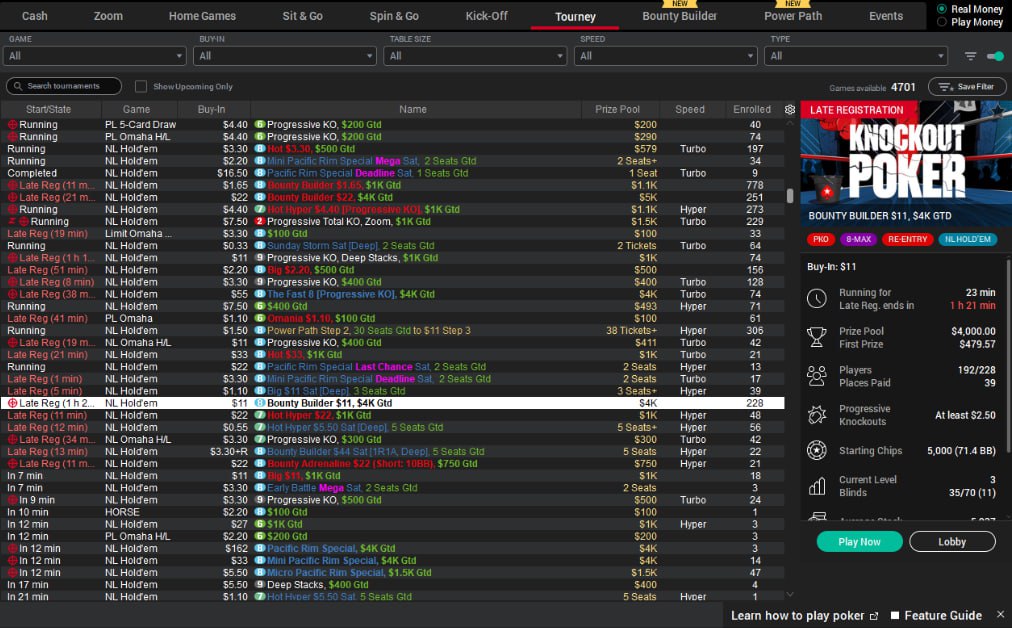Click the tournament details panel scrollbar

pos(1007,355)
